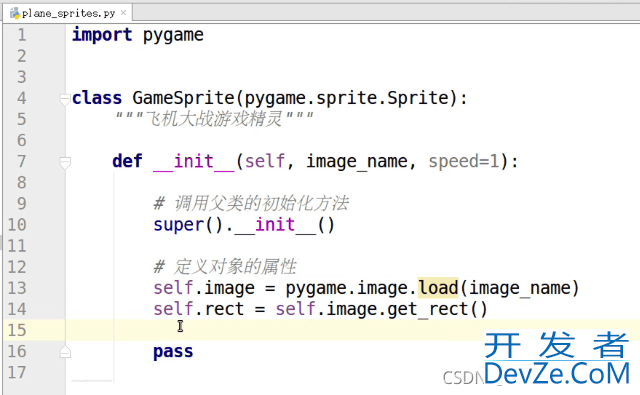
Task: Click the docstring '飞机大战游戏精灵'
Action: (214, 119)
